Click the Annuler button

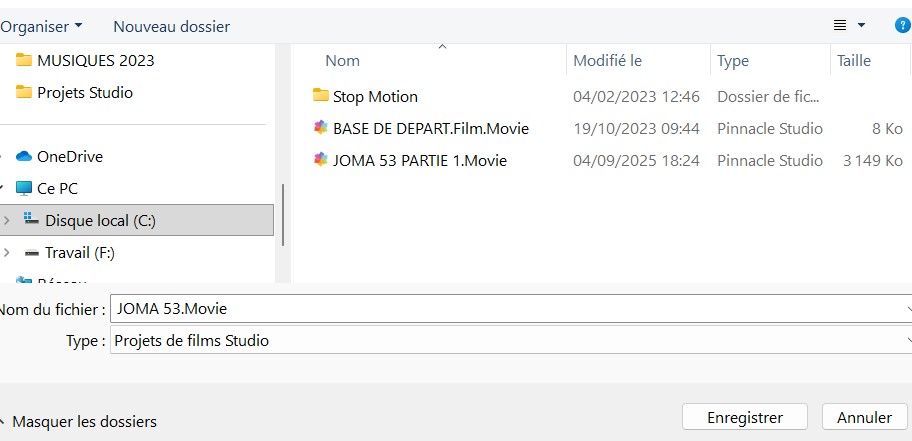click(x=864, y=417)
